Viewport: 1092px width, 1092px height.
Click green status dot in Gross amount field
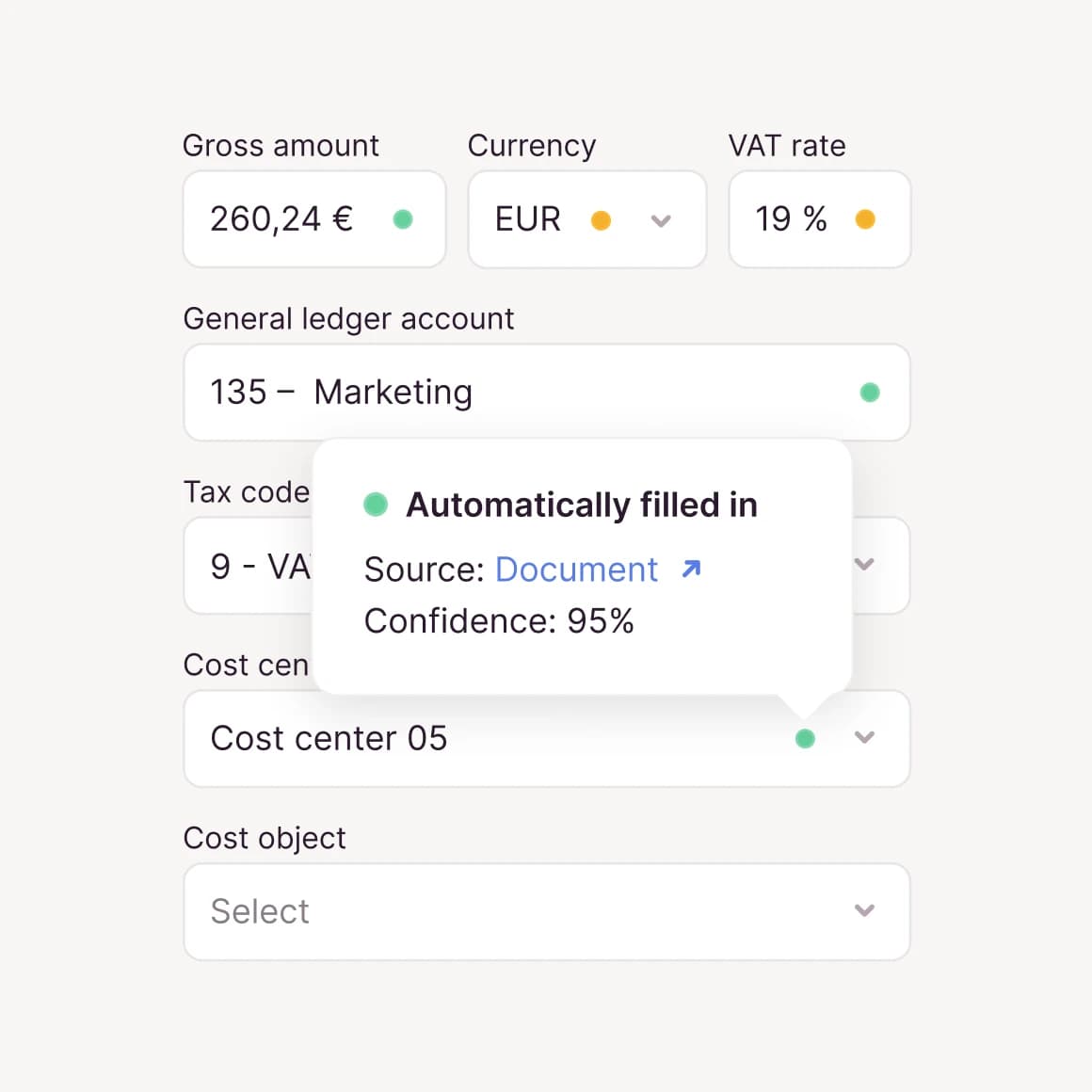403,219
